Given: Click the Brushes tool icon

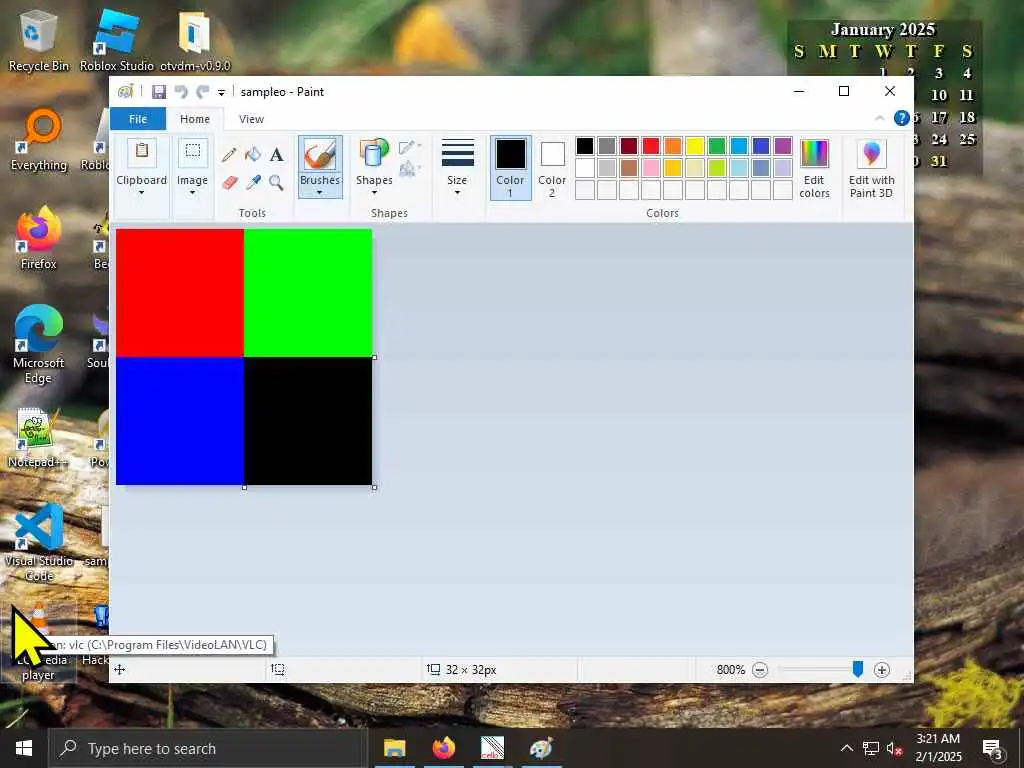Looking at the screenshot, I should pyautogui.click(x=320, y=155).
